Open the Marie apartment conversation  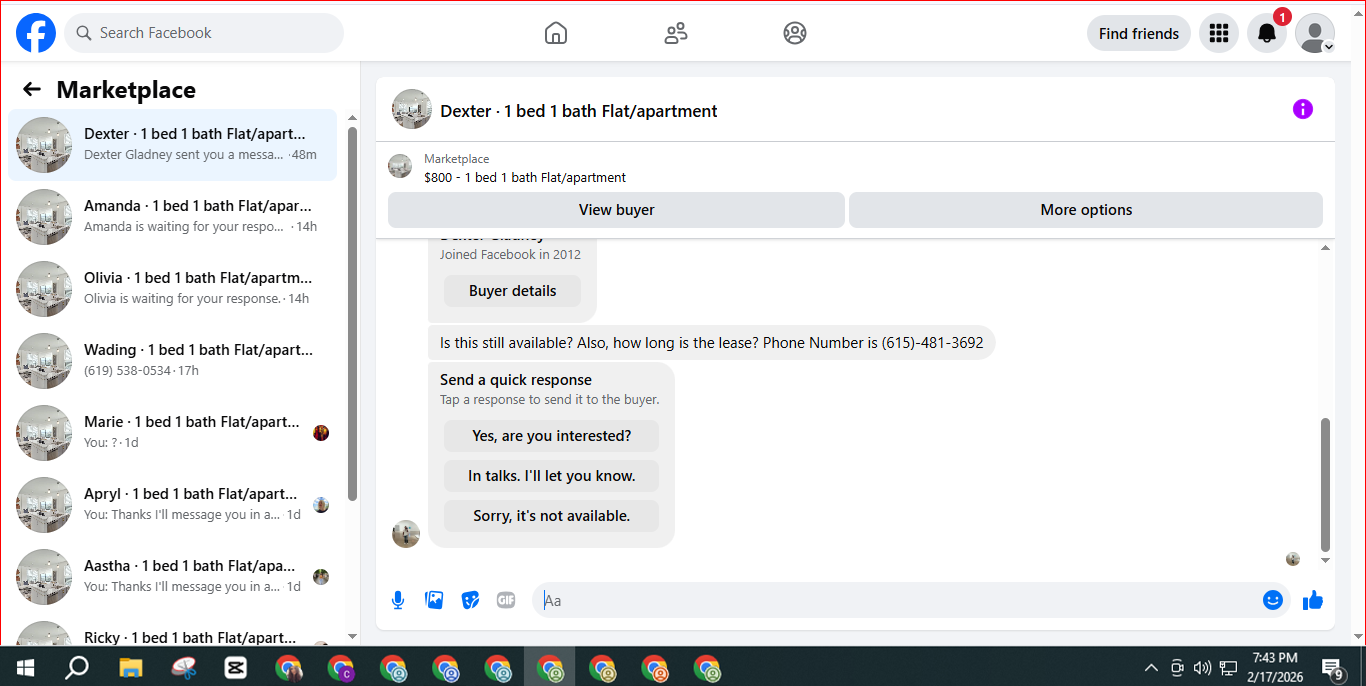click(173, 432)
